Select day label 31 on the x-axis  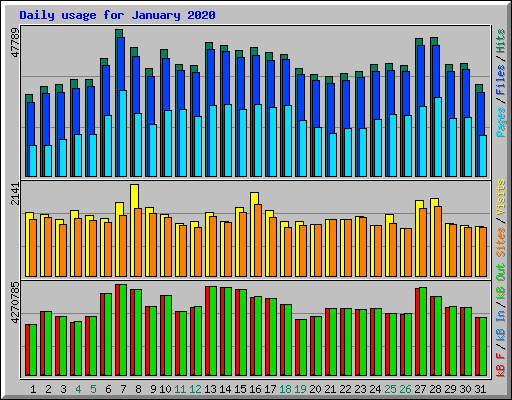pos(480,389)
